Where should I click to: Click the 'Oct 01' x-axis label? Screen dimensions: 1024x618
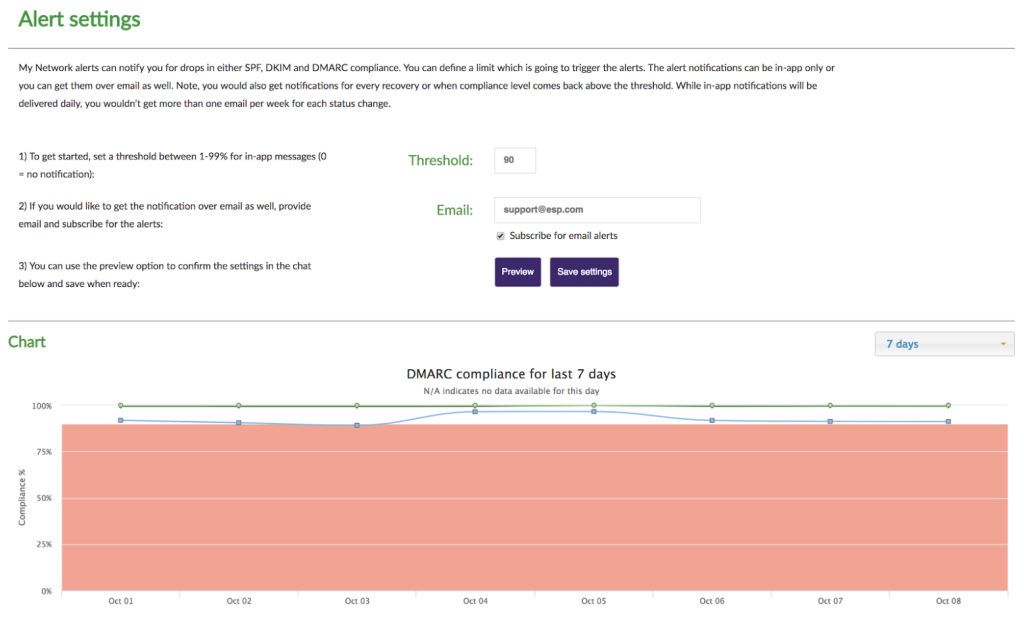click(121, 601)
